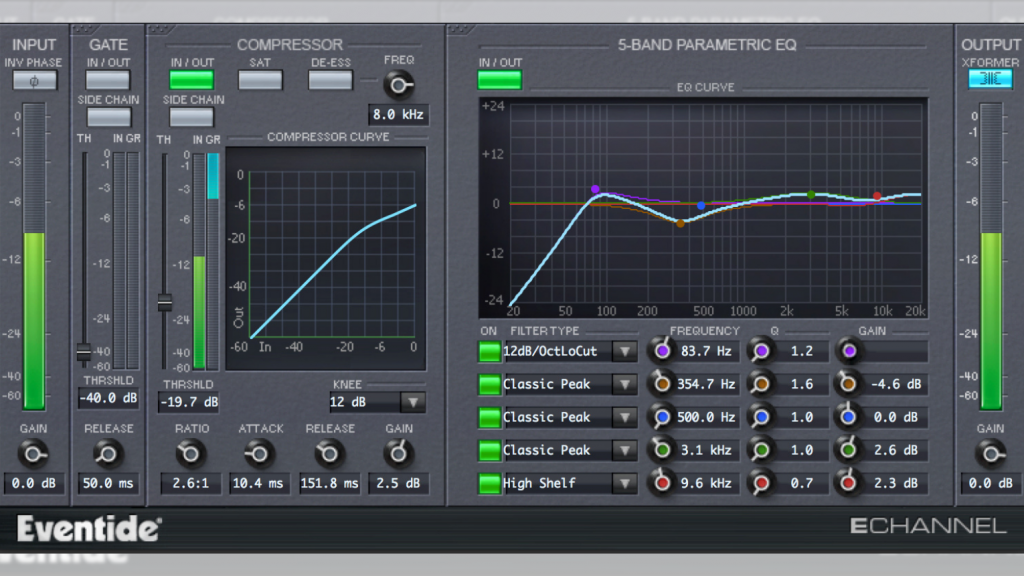The height and width of the screenshot is (576, 1024).
Task: Click the Gate Release knob
Action: tap(107, 453)
